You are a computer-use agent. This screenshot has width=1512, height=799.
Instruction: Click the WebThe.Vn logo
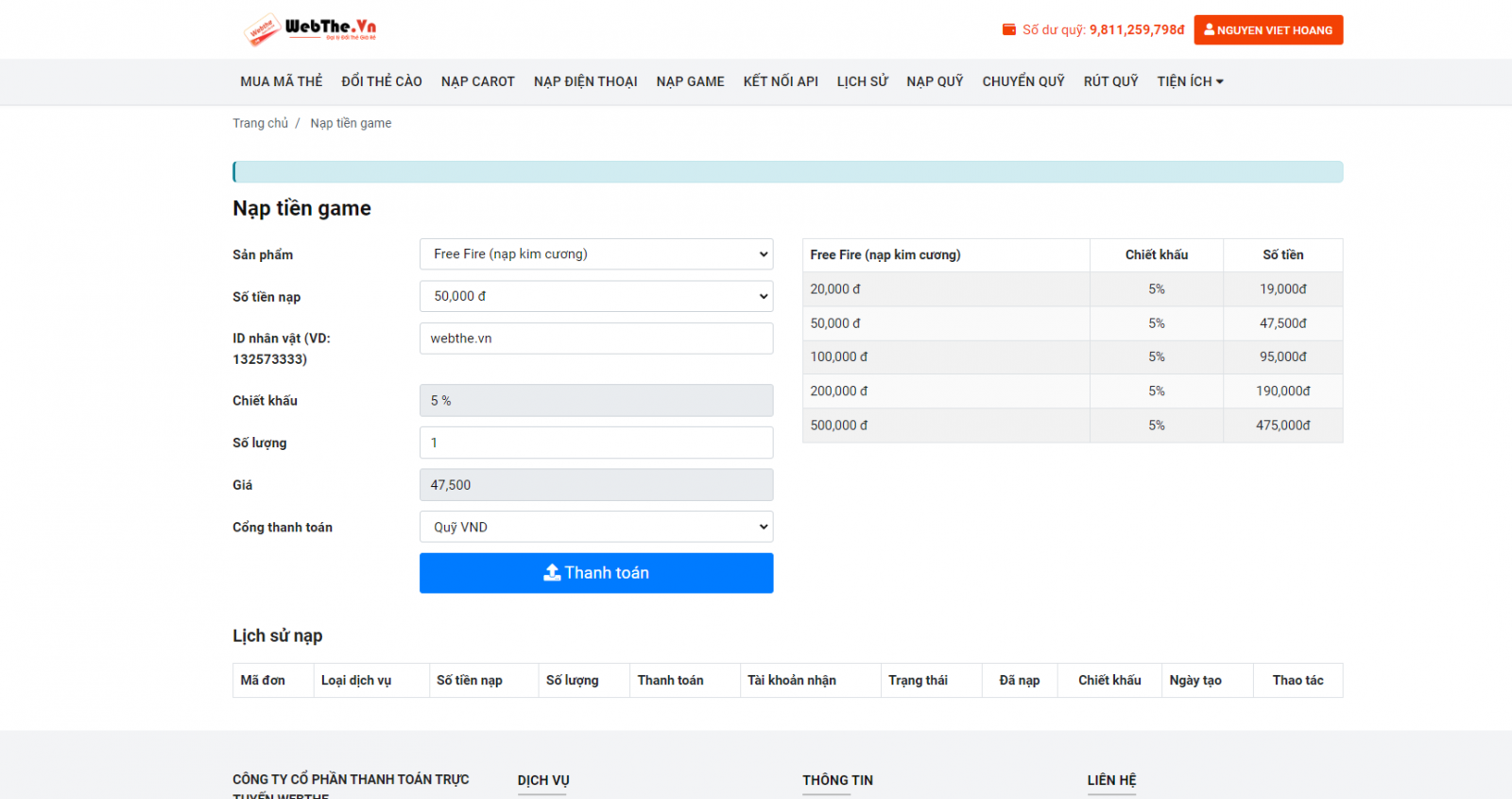point(310,29)
